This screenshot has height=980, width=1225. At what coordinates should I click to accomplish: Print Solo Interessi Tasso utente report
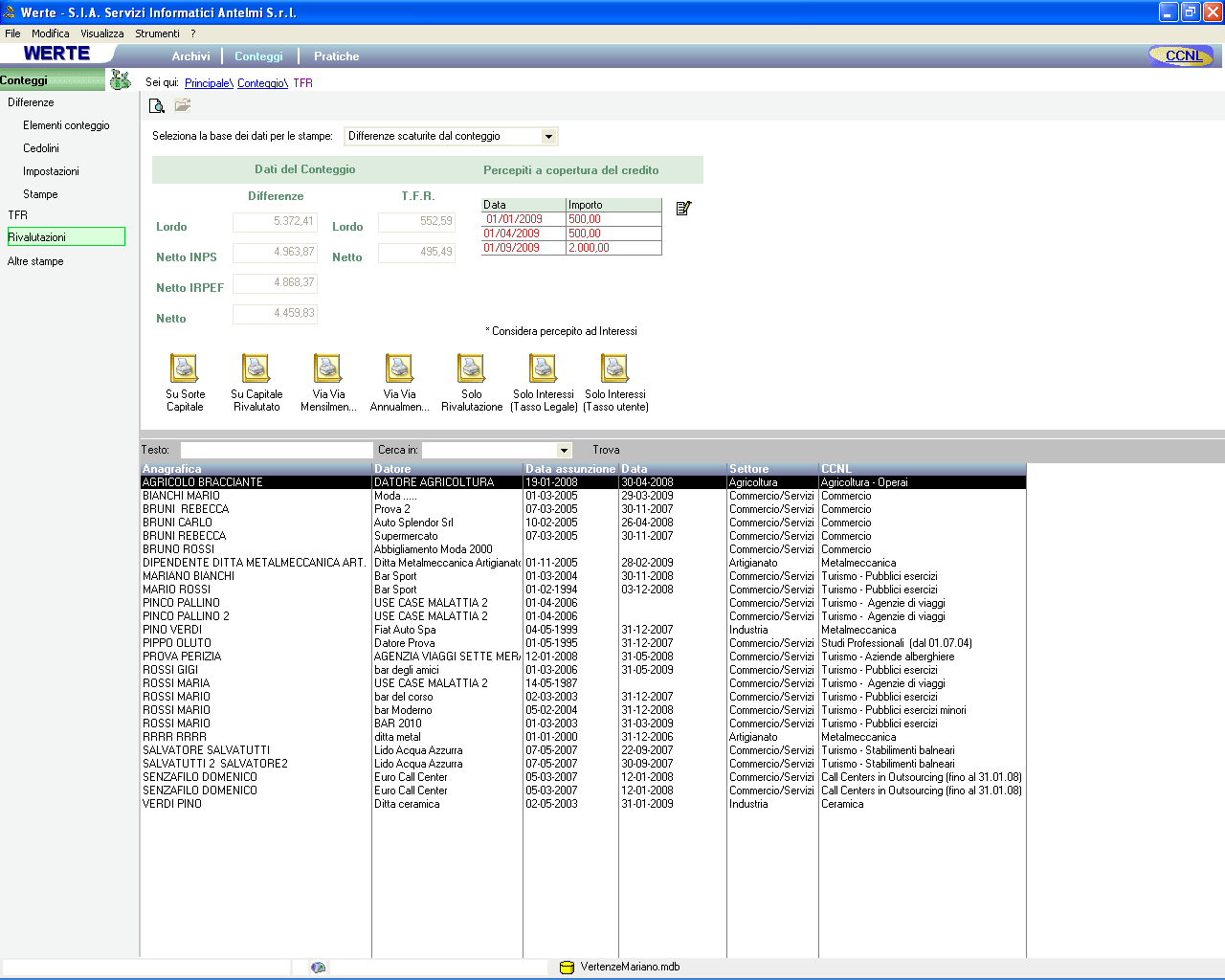pyautogui.click(x=615, y=383)
